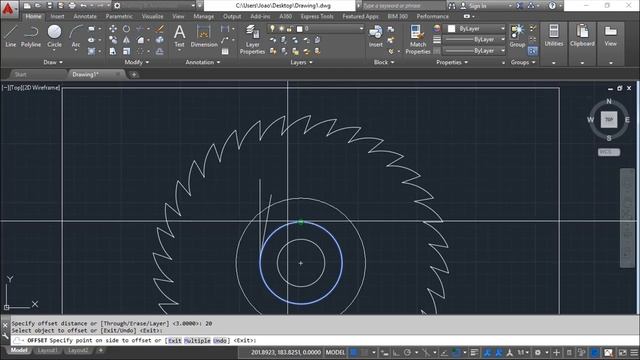Expand the Properties panel
The image size is (640, 360).
452,62
